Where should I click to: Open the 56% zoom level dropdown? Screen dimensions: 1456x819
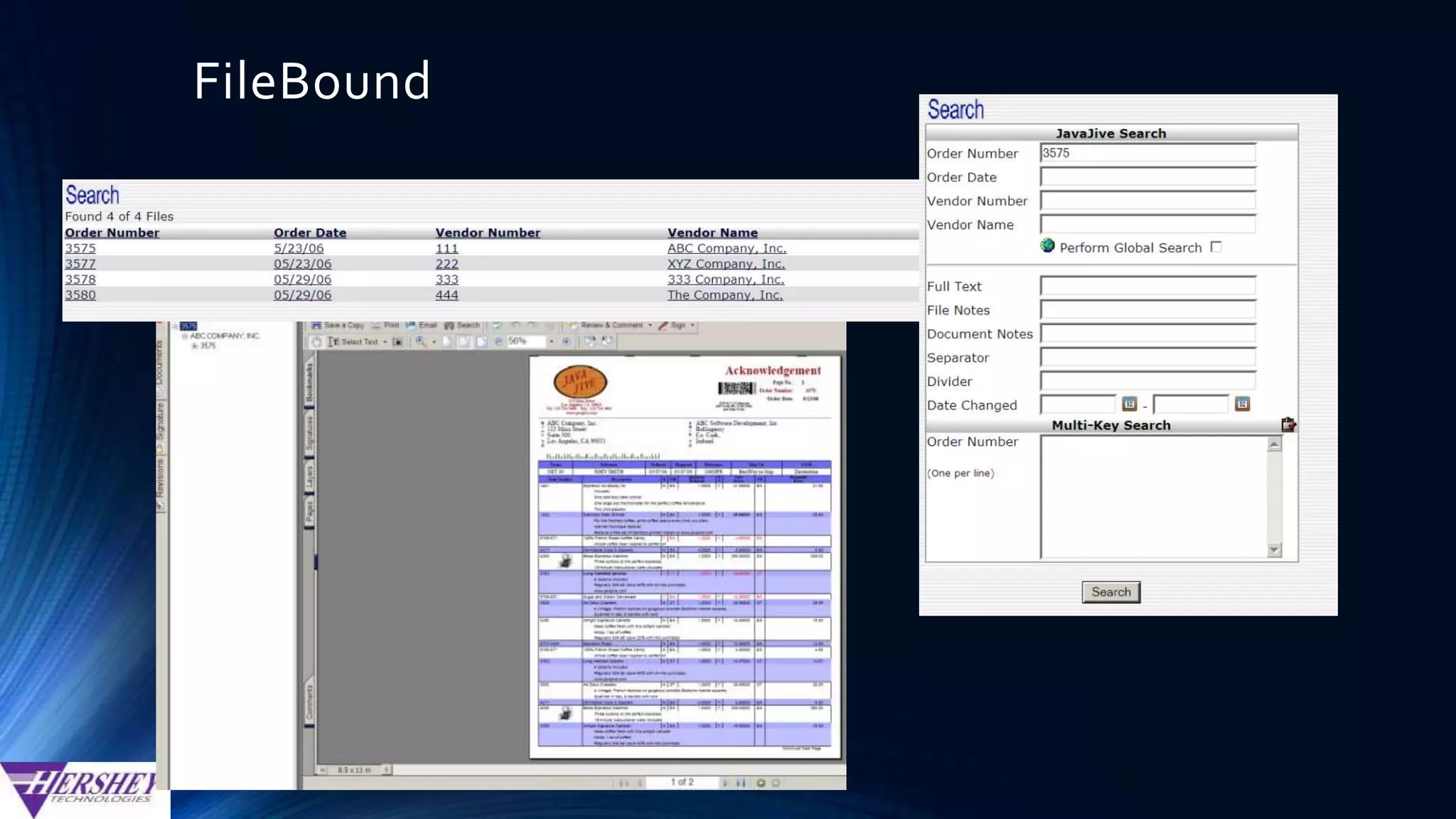click(x=551, y=342)
